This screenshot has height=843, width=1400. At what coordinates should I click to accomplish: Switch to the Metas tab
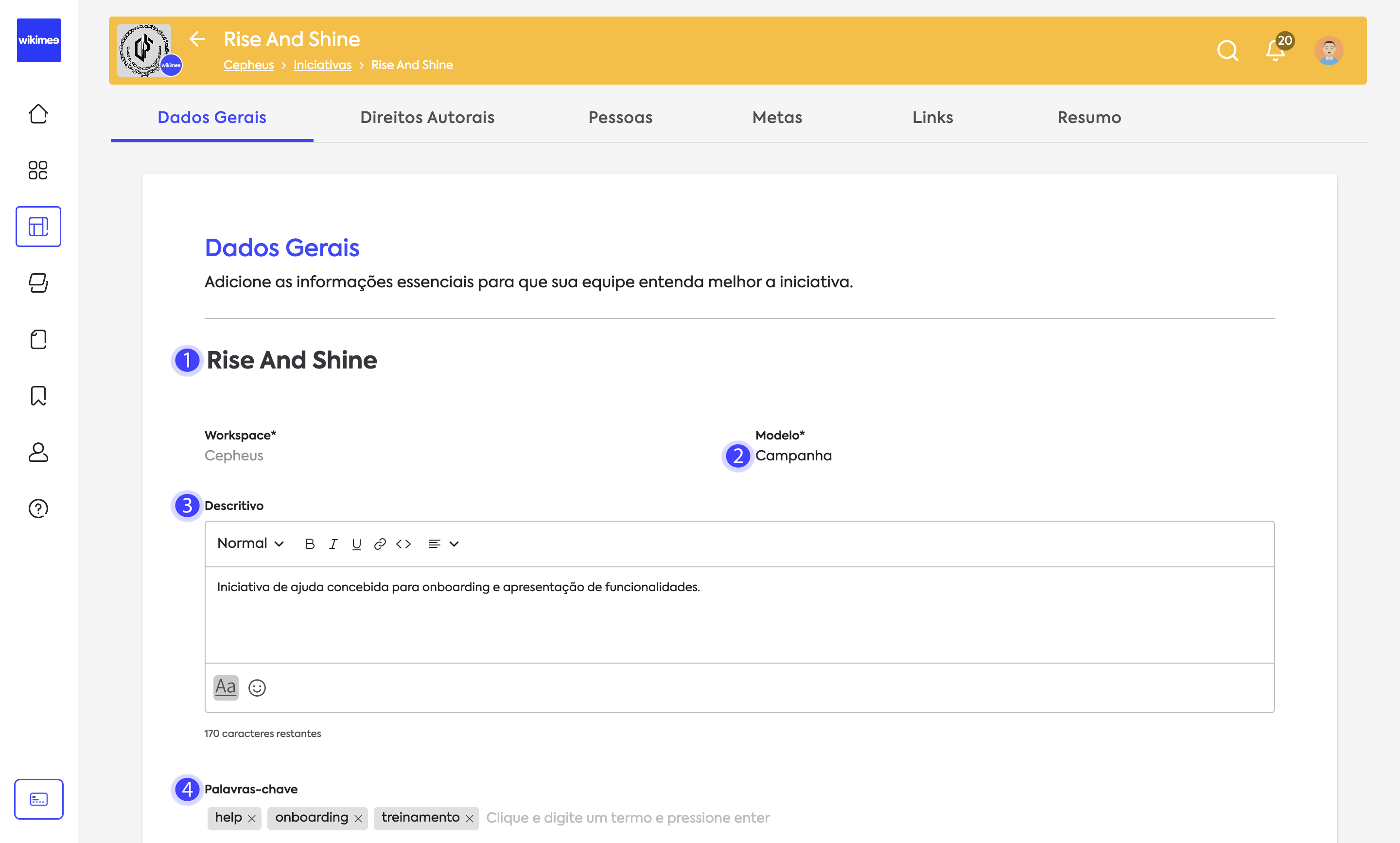click(777, 118)
